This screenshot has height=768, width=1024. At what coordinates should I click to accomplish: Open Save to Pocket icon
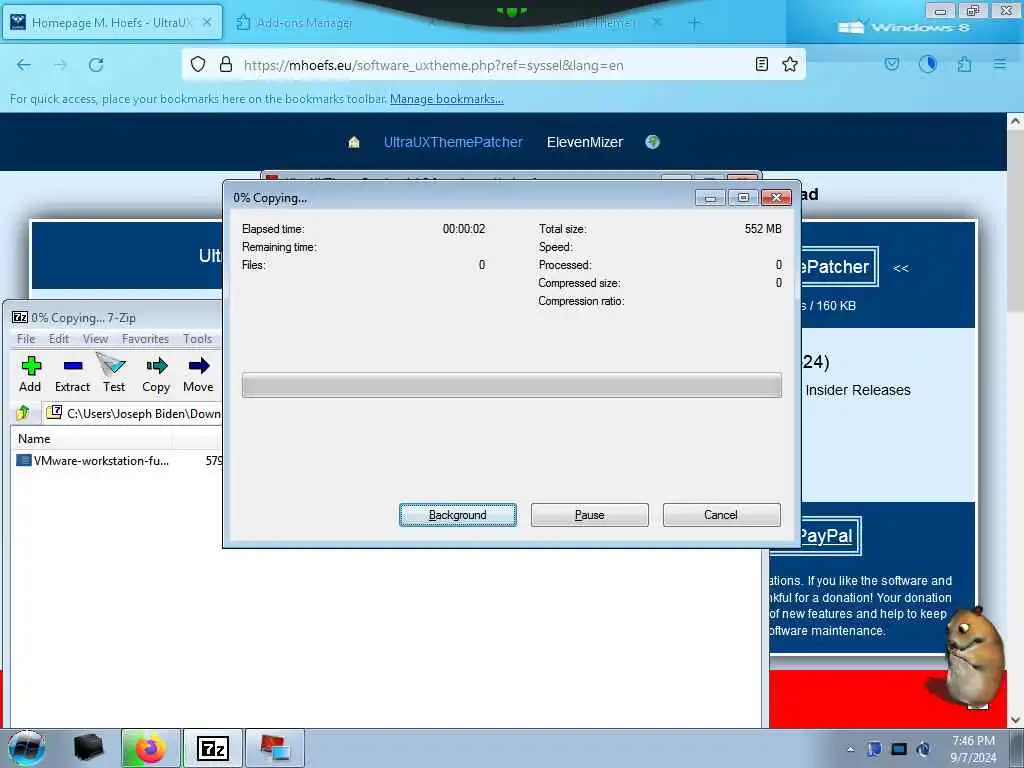tap(892, 64)
